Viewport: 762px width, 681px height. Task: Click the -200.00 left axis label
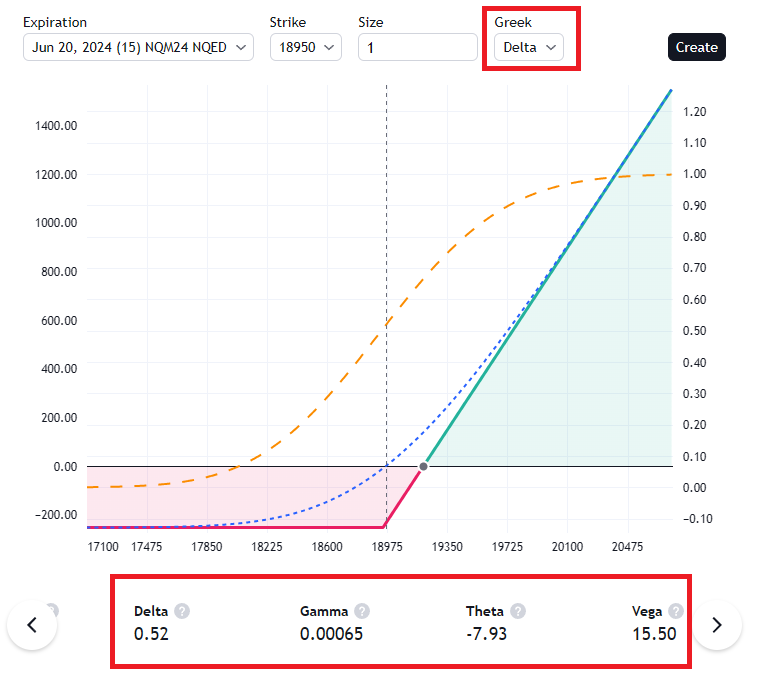pos(56,515)
